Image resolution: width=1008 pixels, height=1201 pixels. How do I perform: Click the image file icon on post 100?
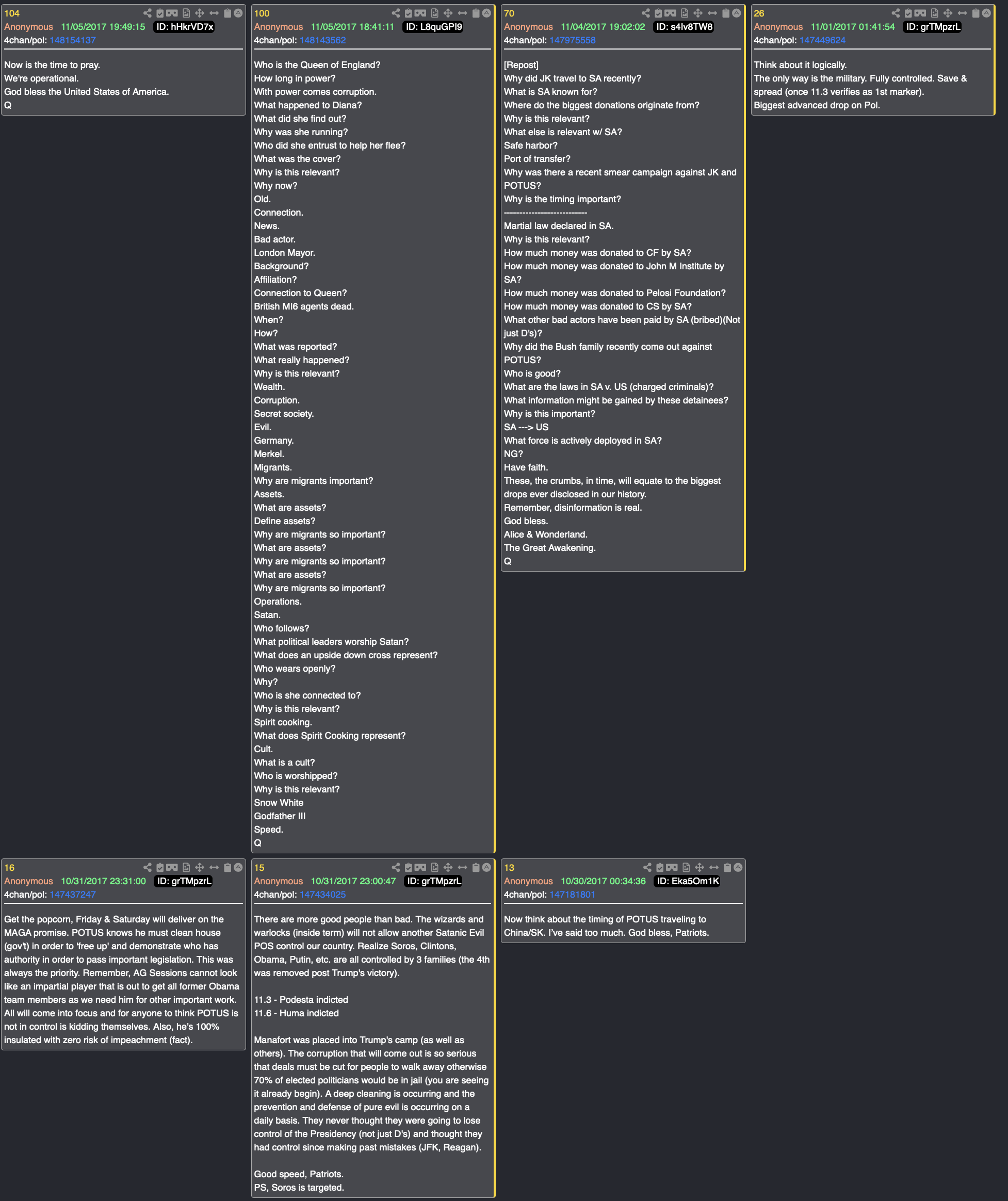[434, 13]
